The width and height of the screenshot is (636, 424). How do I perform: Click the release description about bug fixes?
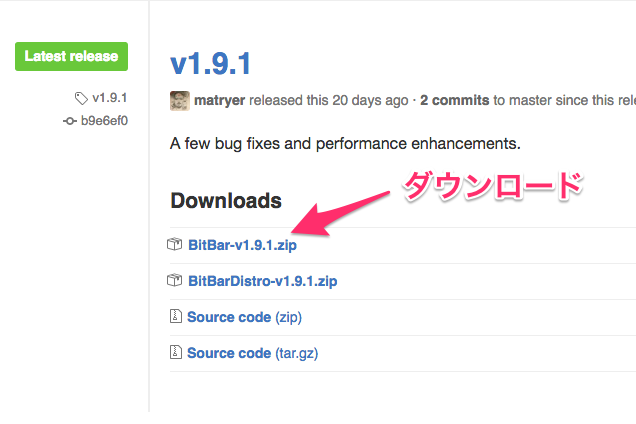click(345, 144)
